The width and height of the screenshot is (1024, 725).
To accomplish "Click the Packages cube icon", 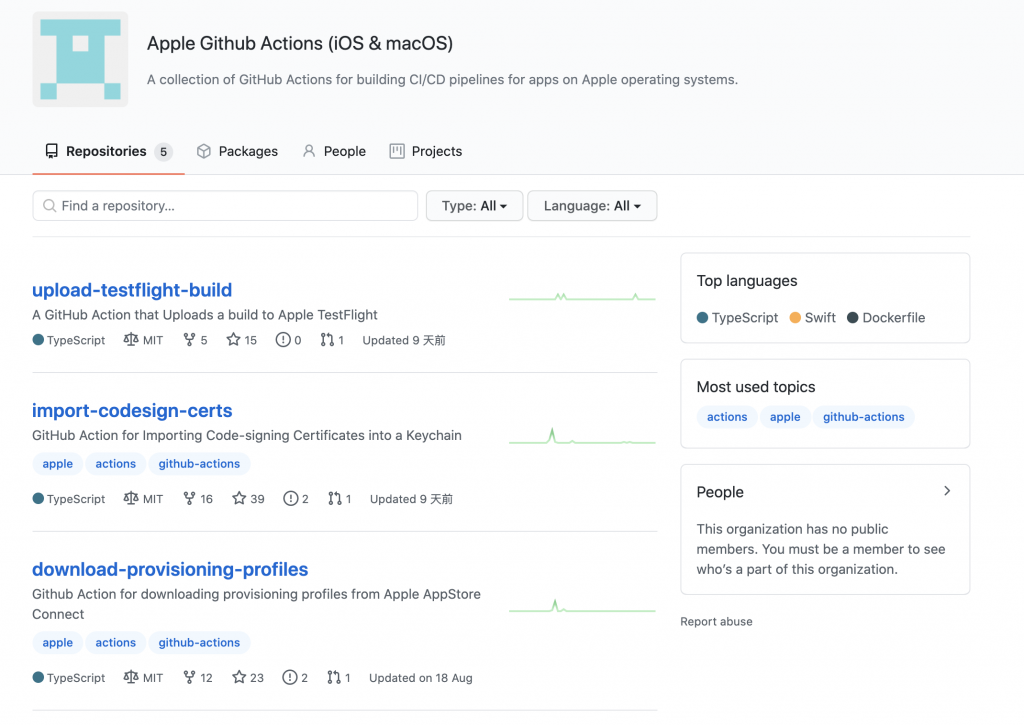I will [204, 152].
